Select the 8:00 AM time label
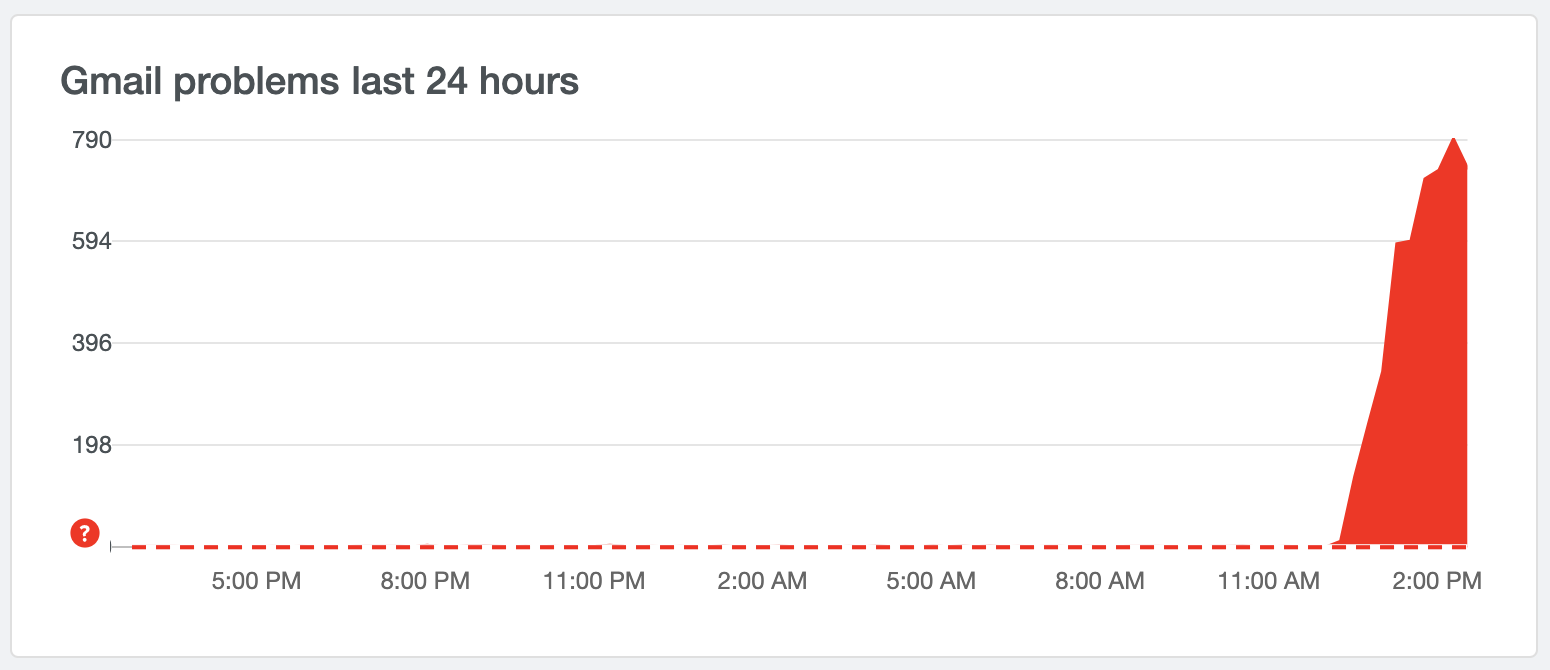The image size is (1550, 670). [x=1100, y=581]
